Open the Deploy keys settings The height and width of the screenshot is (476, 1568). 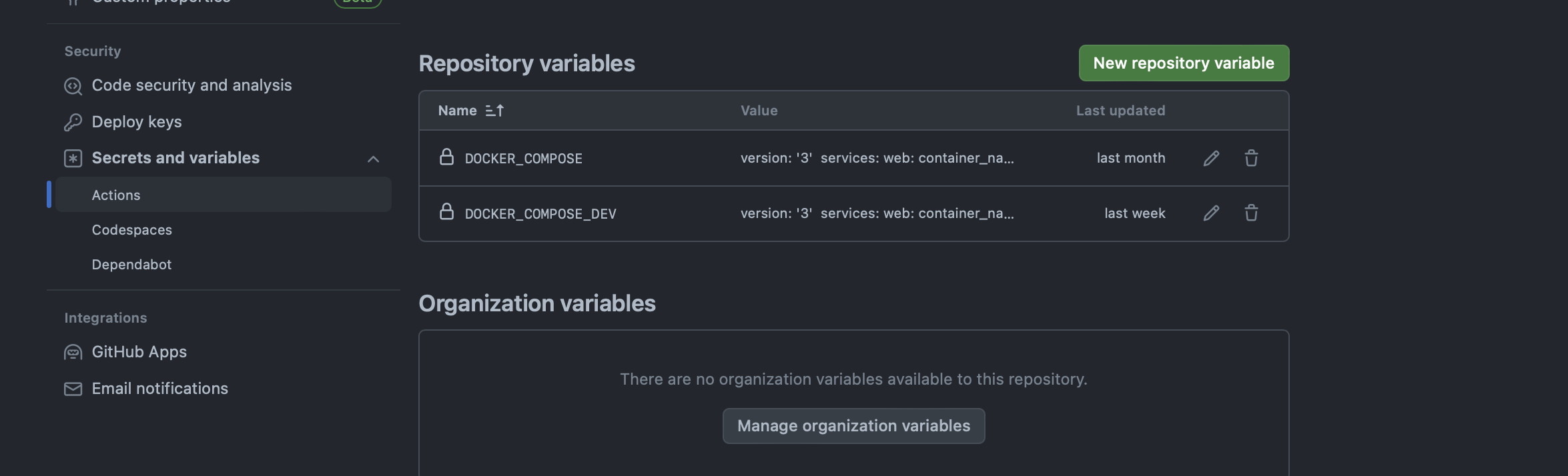(137, 122)
